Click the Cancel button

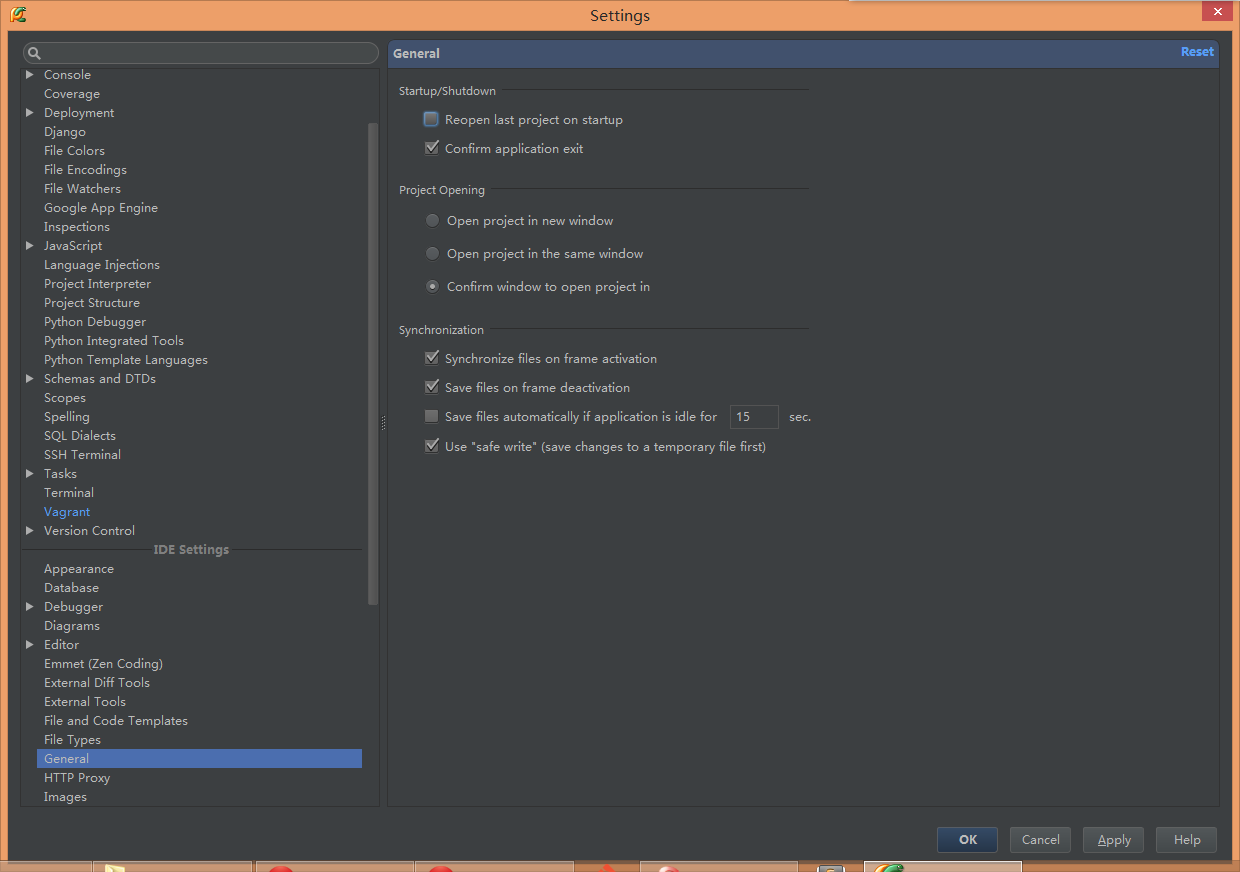click(1040, 840)
